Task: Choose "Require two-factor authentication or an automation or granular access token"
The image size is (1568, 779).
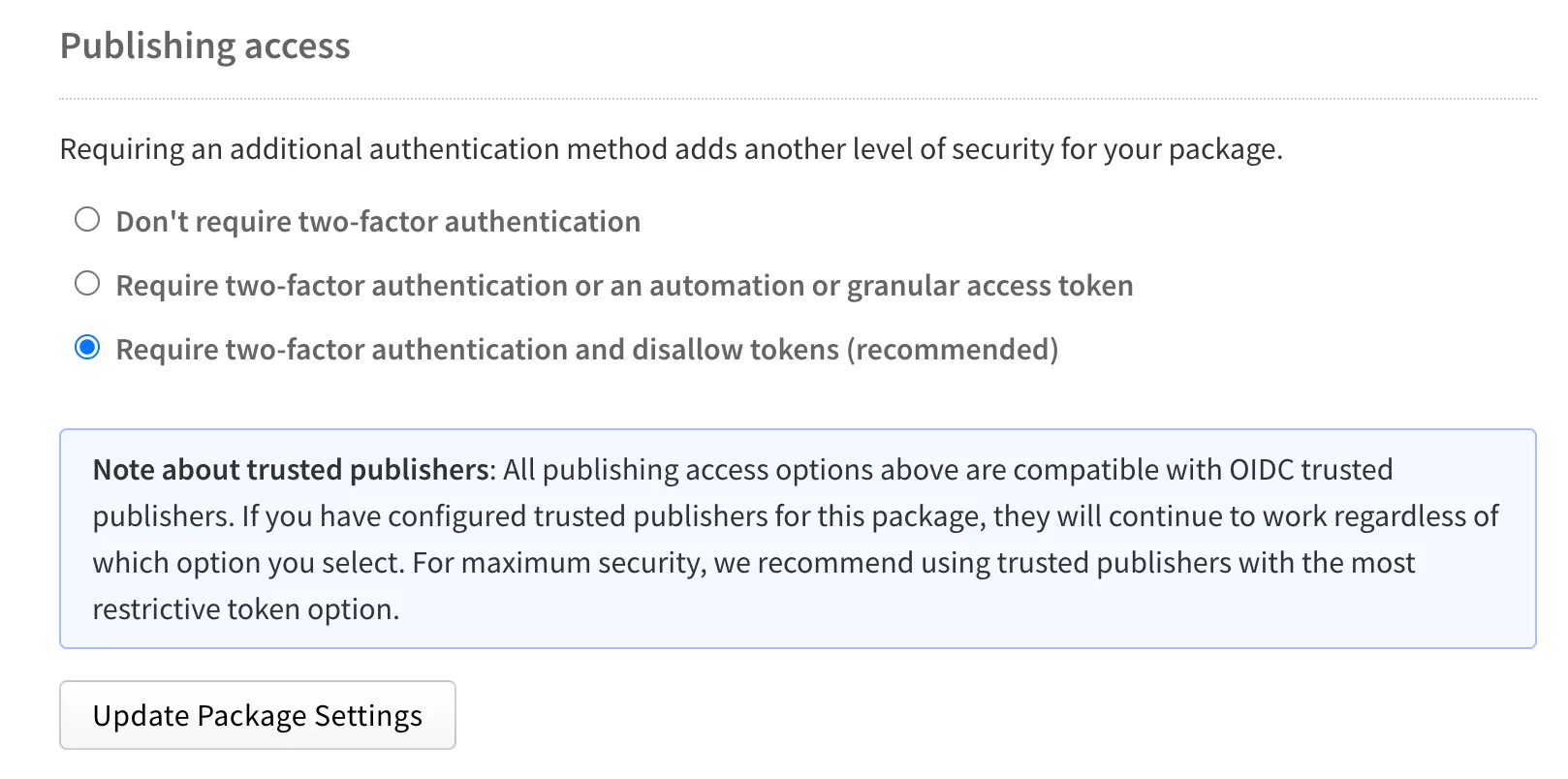Action: coord(88,284)
